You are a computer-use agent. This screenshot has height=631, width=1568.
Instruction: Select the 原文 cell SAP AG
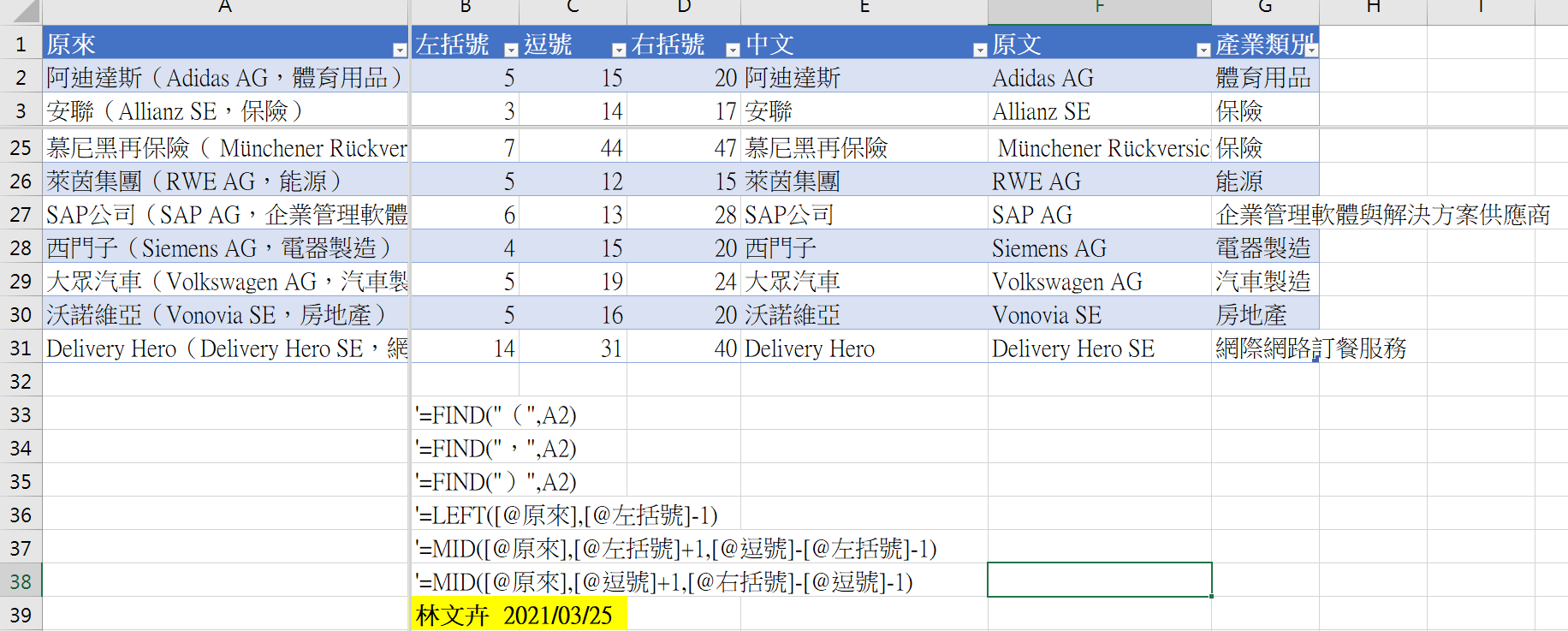pyautogui.click(x=1100, y=214)
